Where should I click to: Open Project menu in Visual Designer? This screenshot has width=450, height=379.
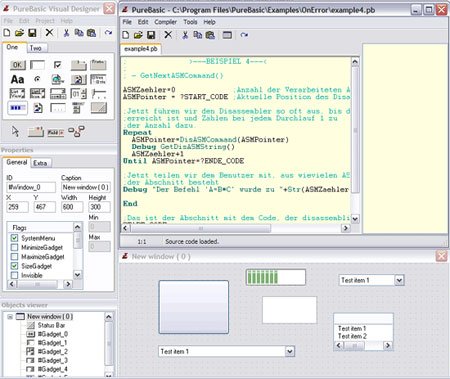pos(45,21)
